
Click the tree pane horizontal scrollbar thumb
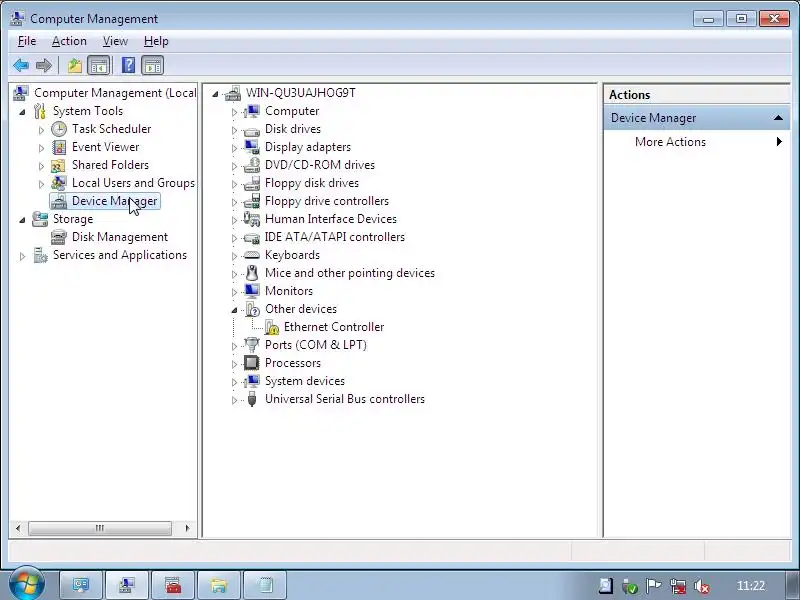100,528
